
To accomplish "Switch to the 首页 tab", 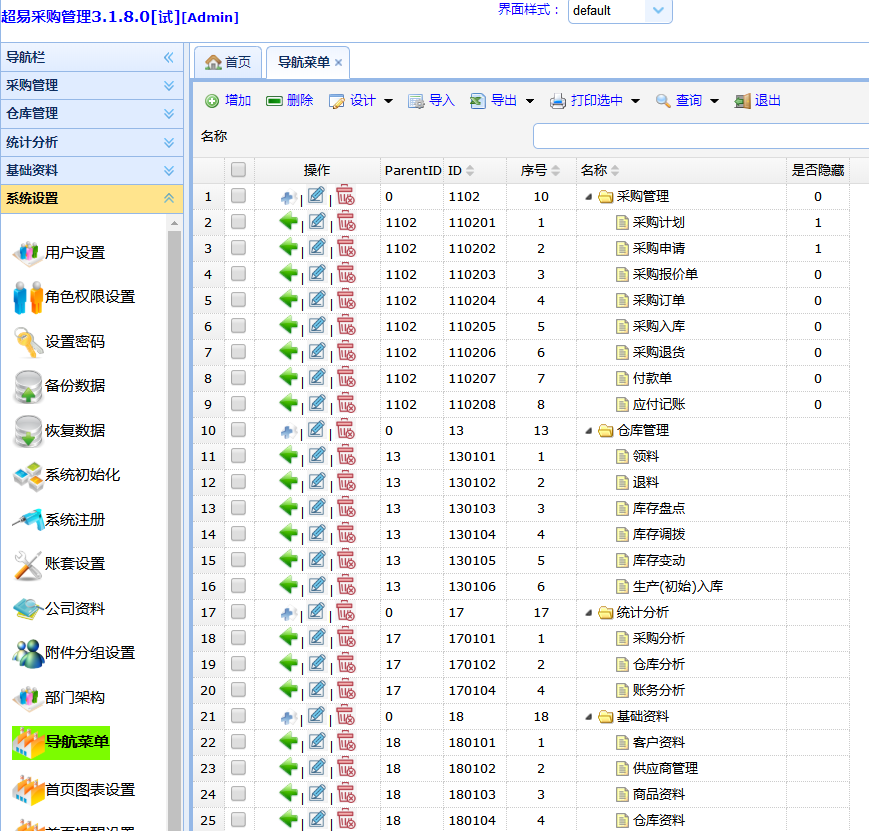I will pyautogui.click(x=228, y=62).
